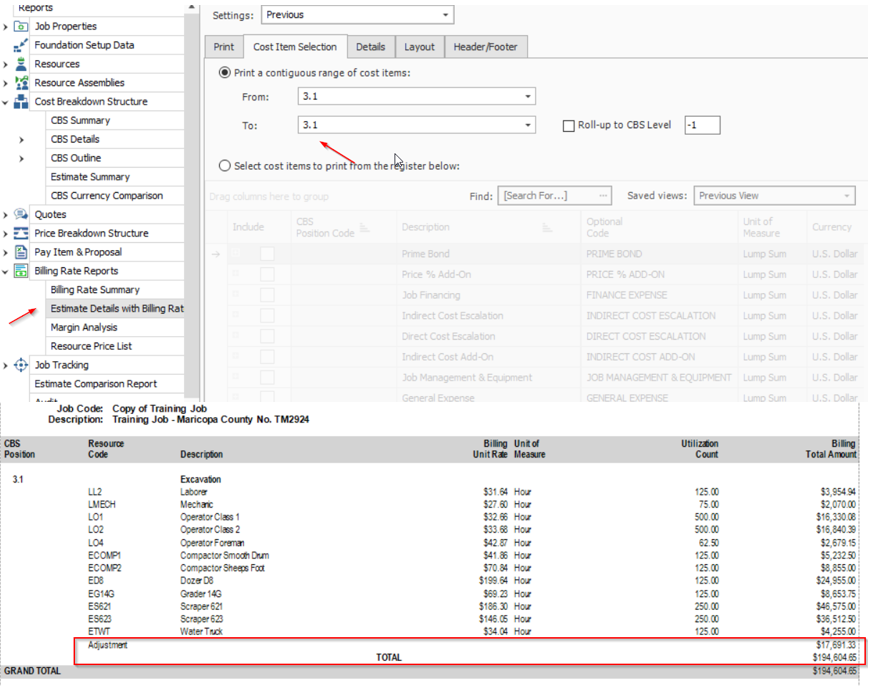The height and width of the screenshot is (686, 870).
Task: Click the Job Properties icon in the sidebar
Action: (21, 26)
